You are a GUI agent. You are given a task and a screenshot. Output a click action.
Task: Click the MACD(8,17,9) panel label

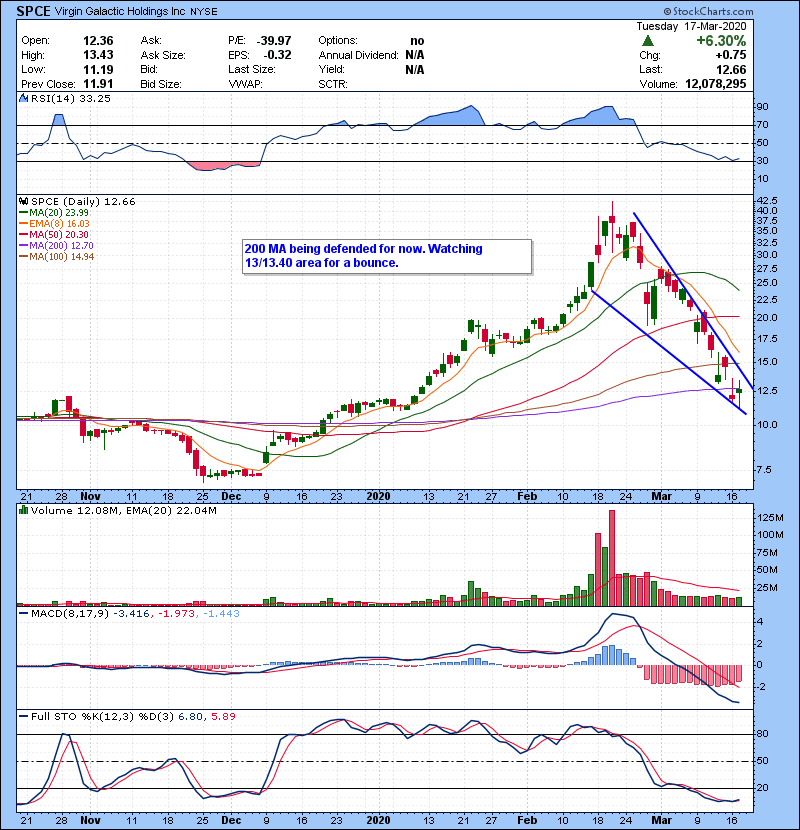(x=70, y=614)
